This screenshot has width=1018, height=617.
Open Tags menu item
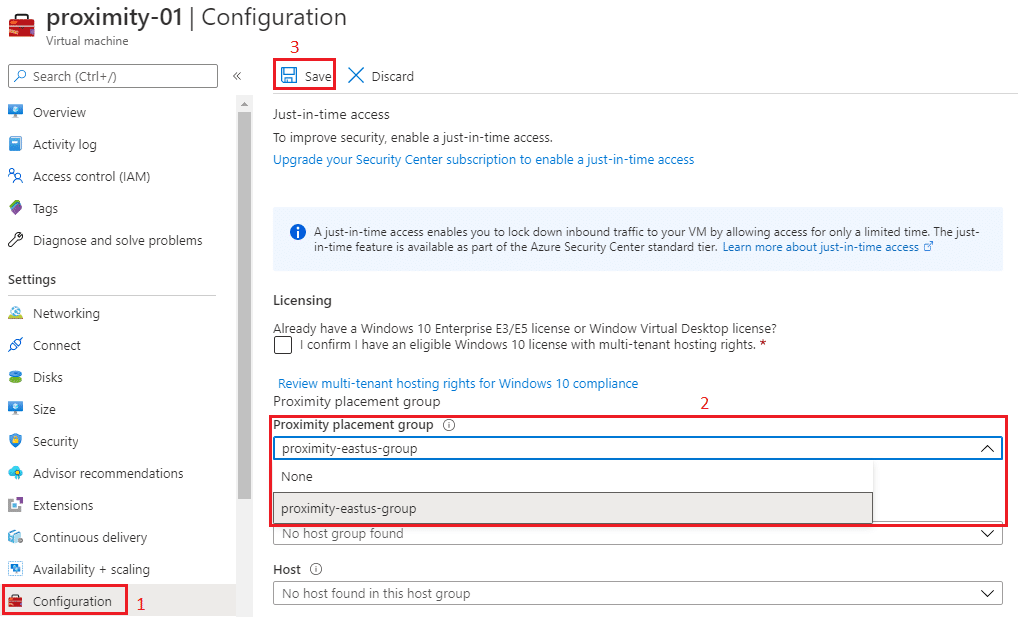pos(45,208)
